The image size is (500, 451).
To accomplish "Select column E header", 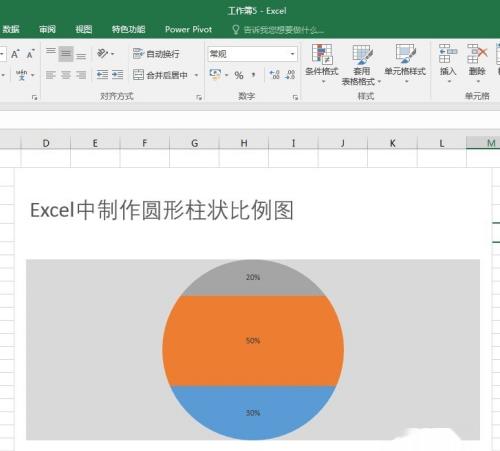I will click(x=95, y=143).
